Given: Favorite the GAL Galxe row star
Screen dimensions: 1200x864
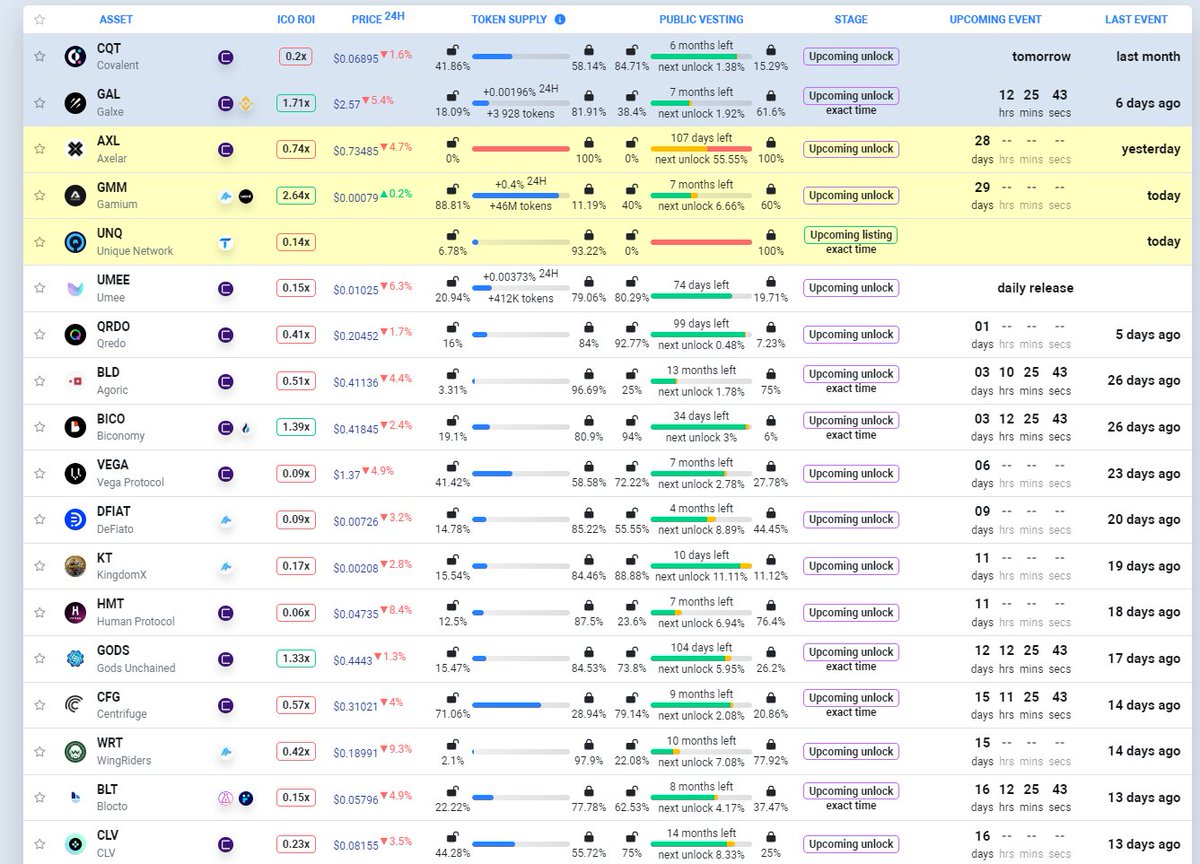Looking at the screenshot, I should [x=40, y=103].
